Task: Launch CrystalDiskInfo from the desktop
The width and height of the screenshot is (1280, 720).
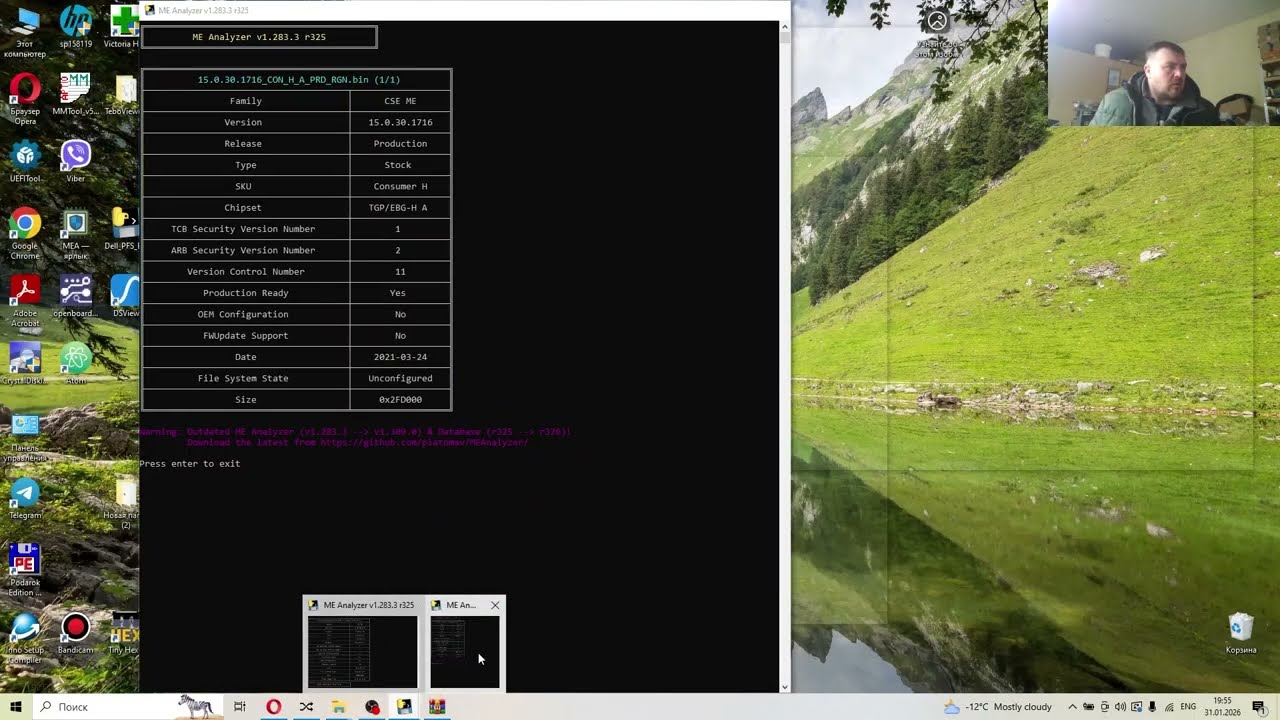Action: click(25, 364)
